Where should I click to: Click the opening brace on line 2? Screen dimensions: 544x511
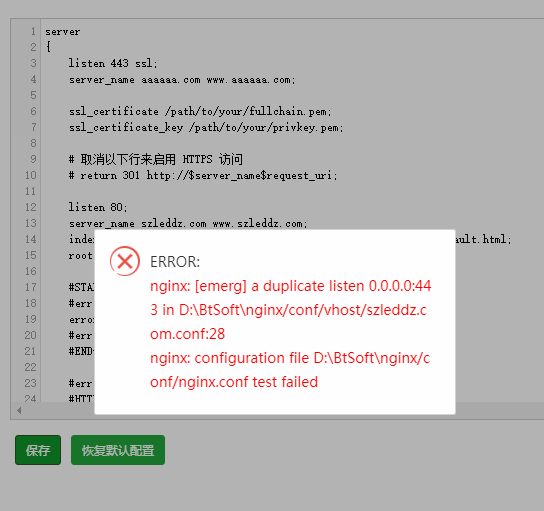(x=48, y=47)
